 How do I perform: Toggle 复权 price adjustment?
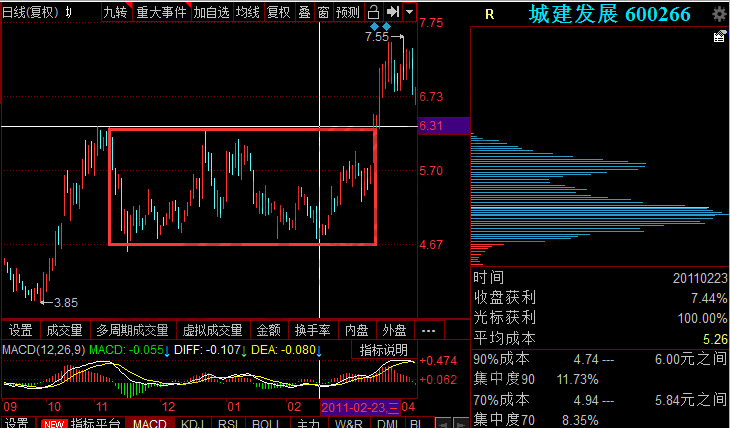pos(280,12)
